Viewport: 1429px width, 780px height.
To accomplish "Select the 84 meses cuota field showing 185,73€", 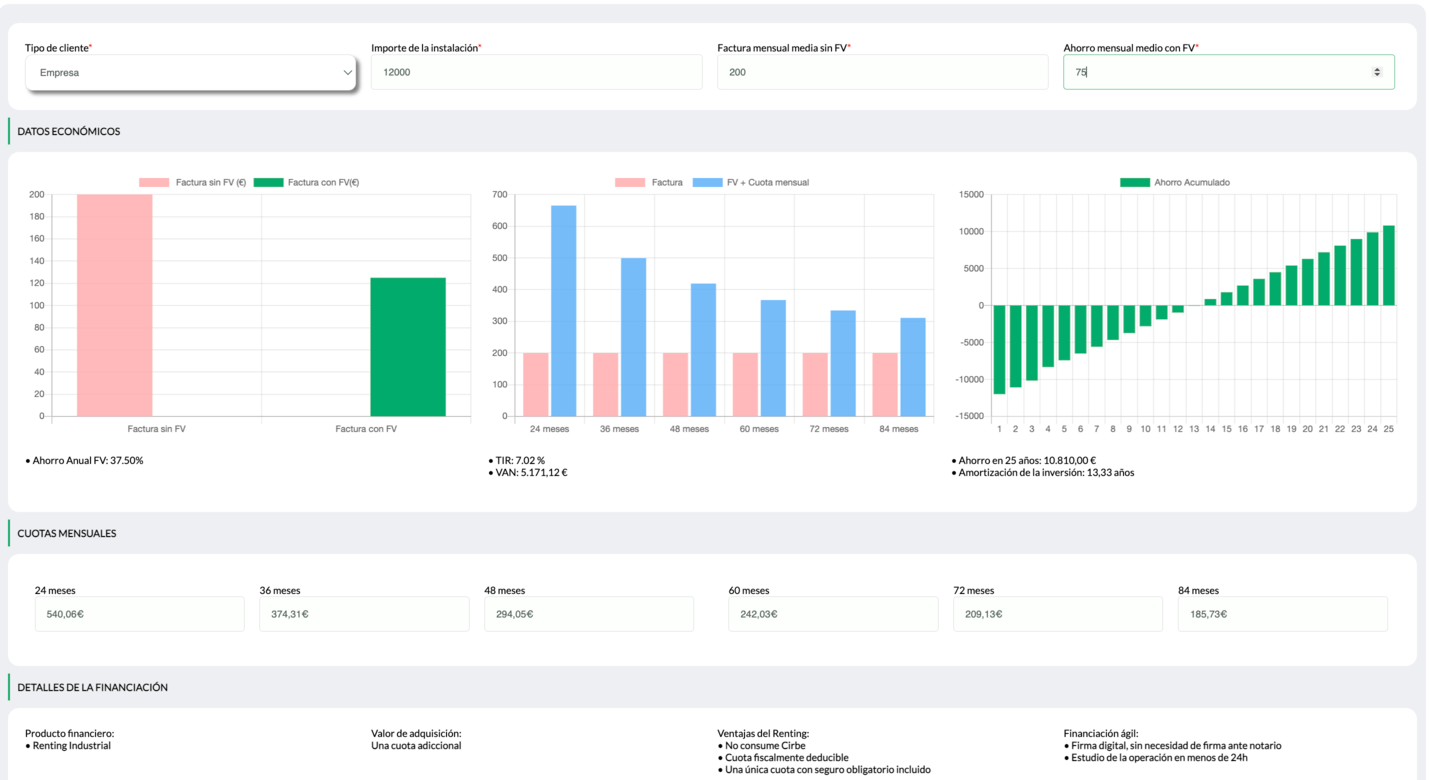I will pos(1282,614).
